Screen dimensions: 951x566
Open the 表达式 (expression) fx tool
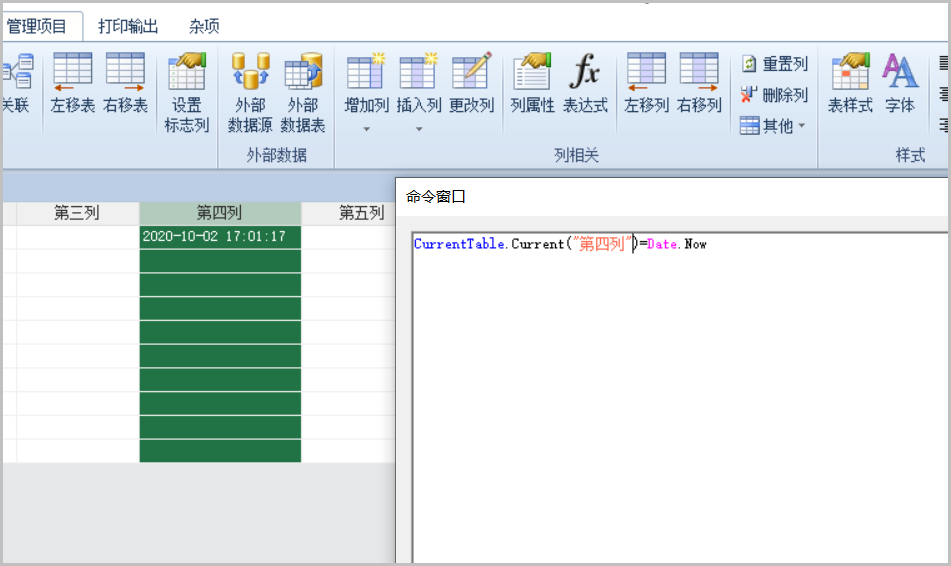(585, 82)
